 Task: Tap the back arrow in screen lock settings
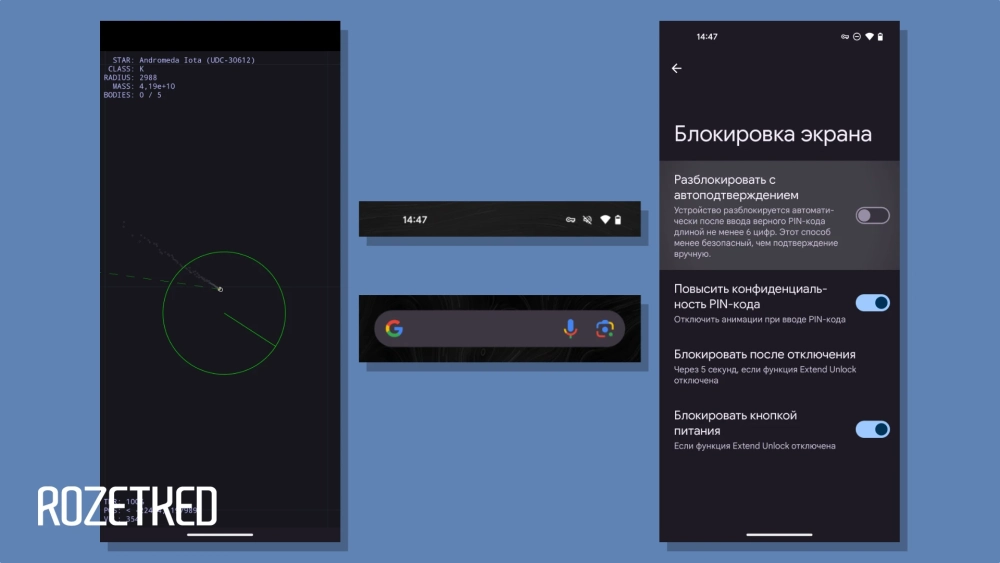677,69
